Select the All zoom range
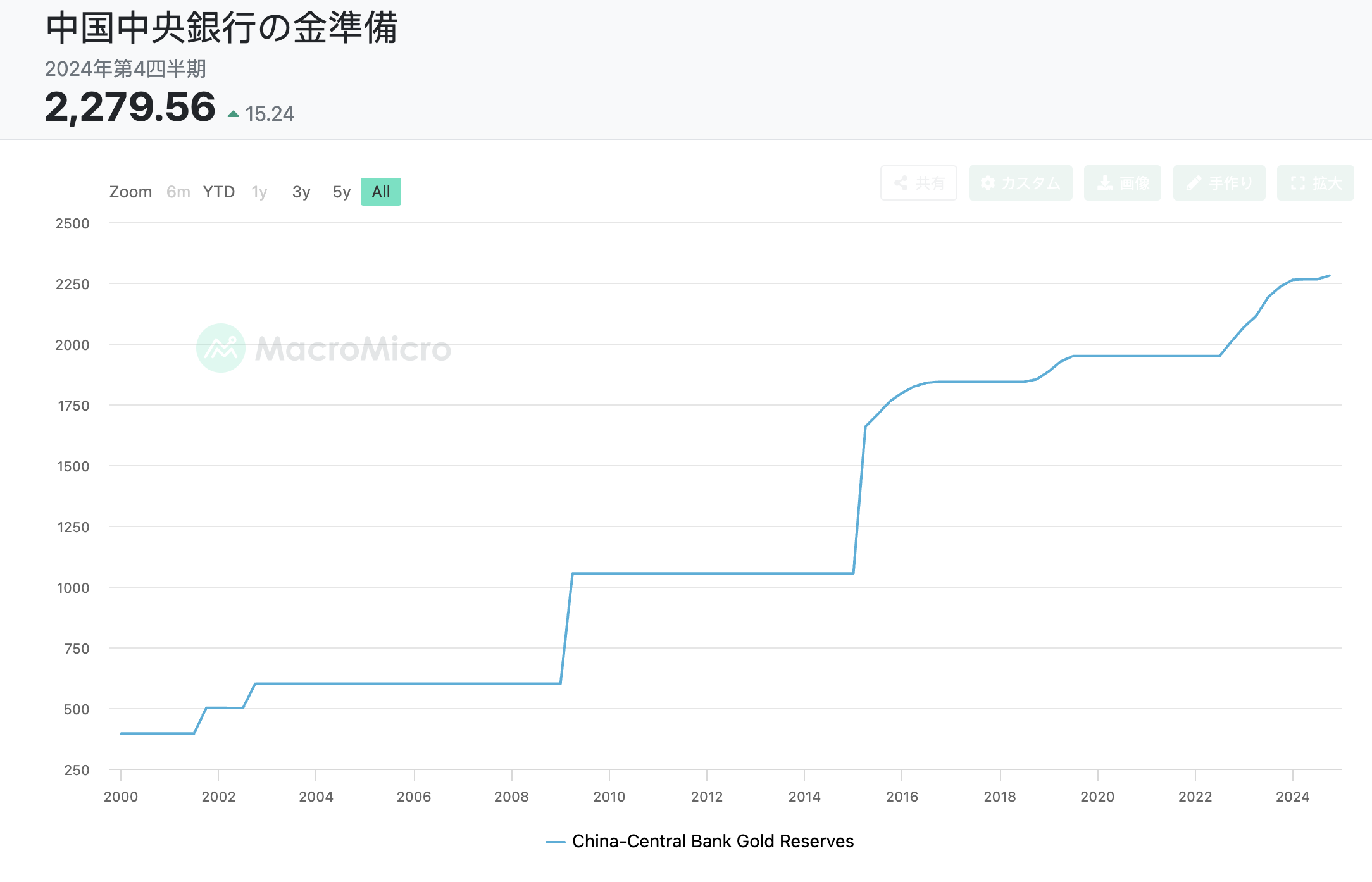Viewport: 1372px width, 882px height. 381,192
